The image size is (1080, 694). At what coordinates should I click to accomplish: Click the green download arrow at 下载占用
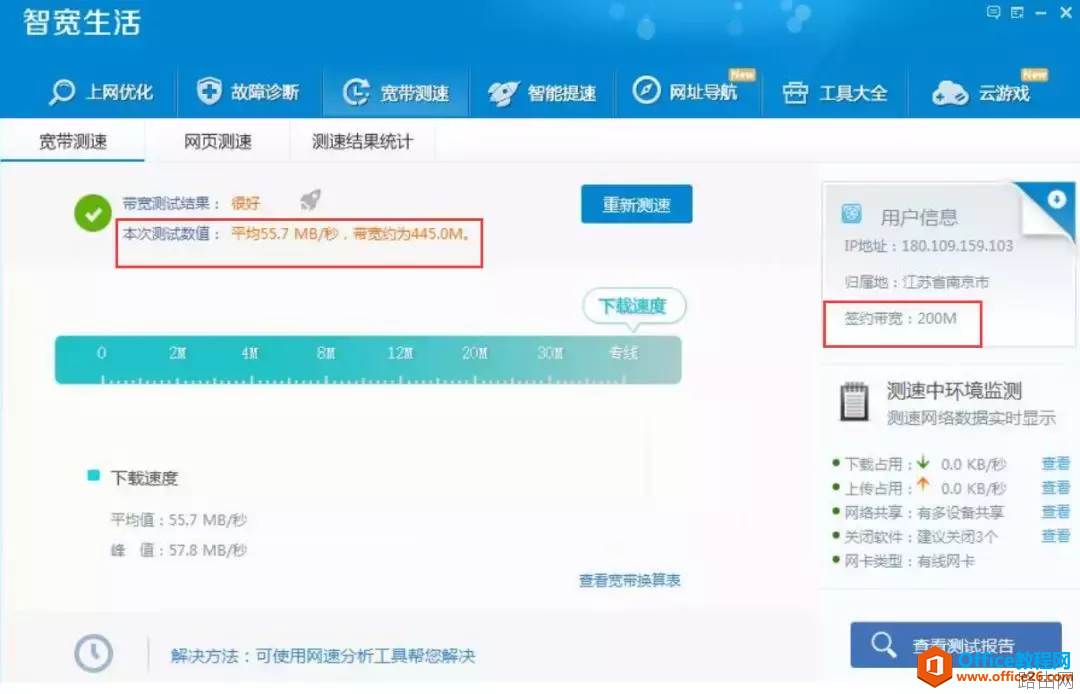(923, 462)
